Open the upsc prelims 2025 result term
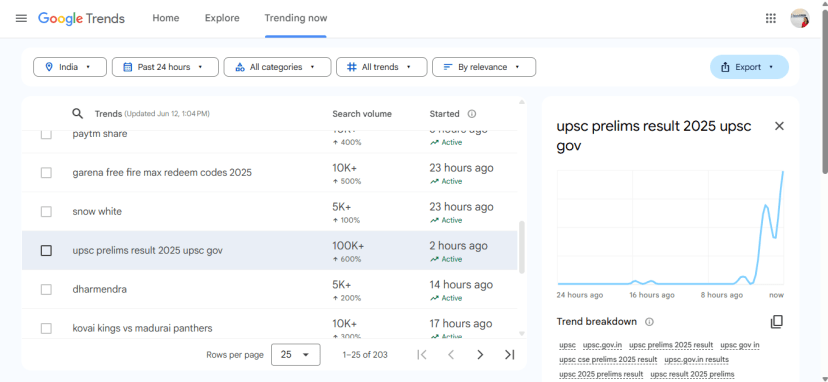Viewport: 828px width, 382px height. coord(671,345)
